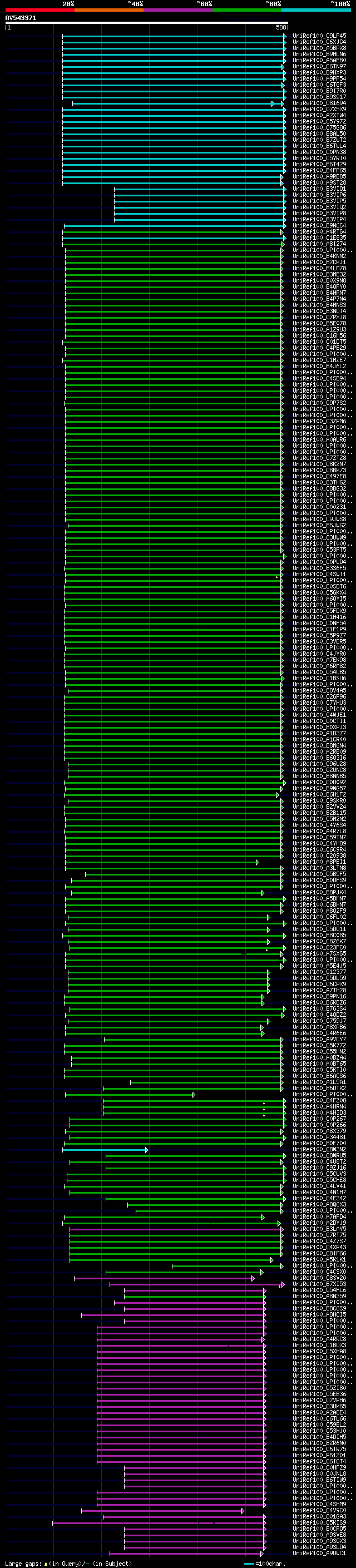
Task: Select label UniRef100_A9VCY7
Action: [x=319, y=1040]
